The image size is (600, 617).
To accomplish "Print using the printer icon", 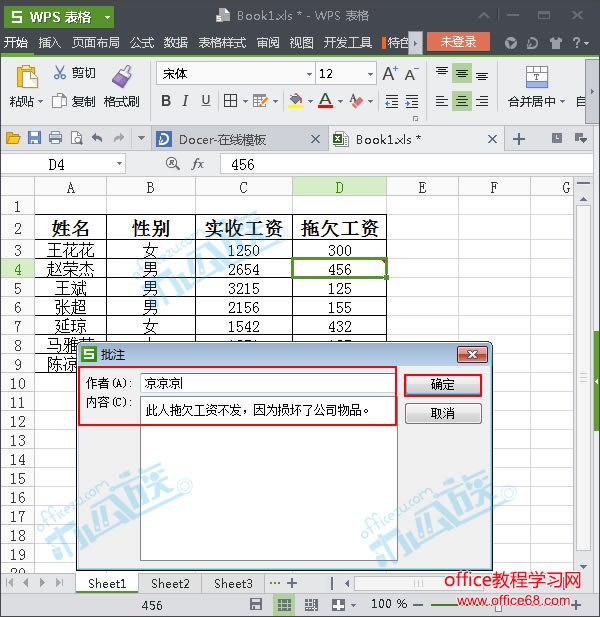I will point(55,139).
